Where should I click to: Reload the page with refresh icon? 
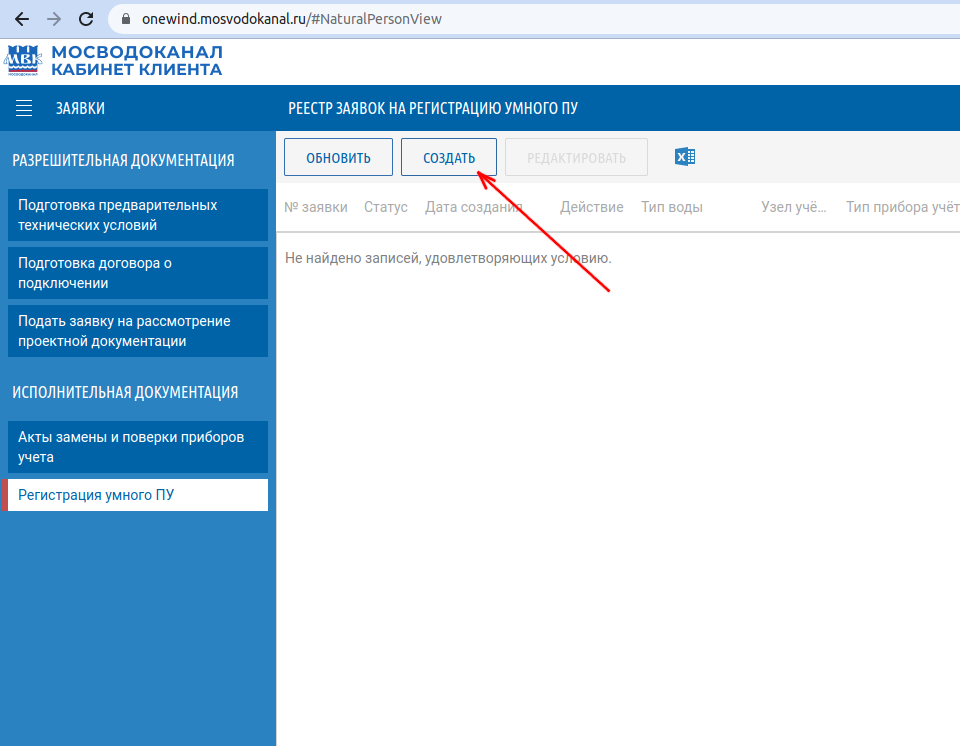[86, 19]
